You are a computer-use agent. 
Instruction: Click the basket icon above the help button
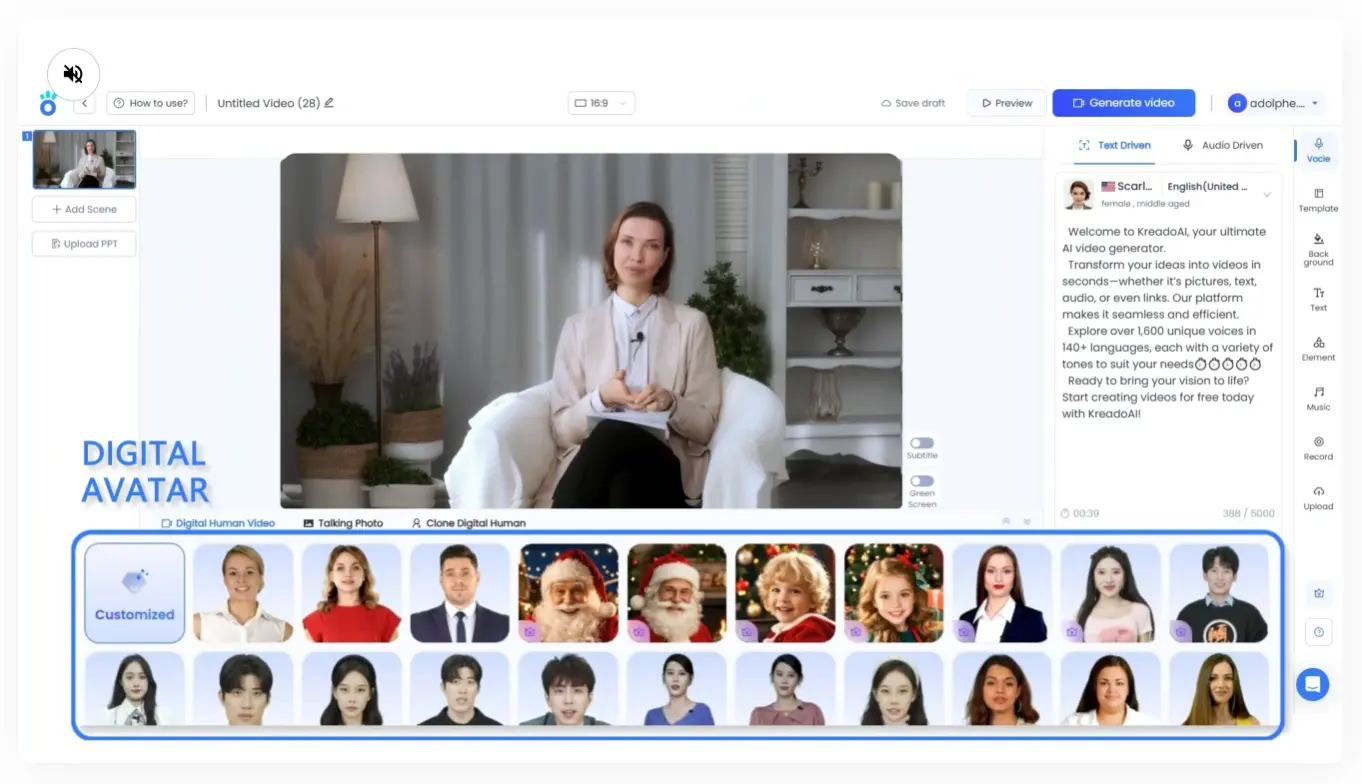pyautogui.click(x=1318, y=593)
